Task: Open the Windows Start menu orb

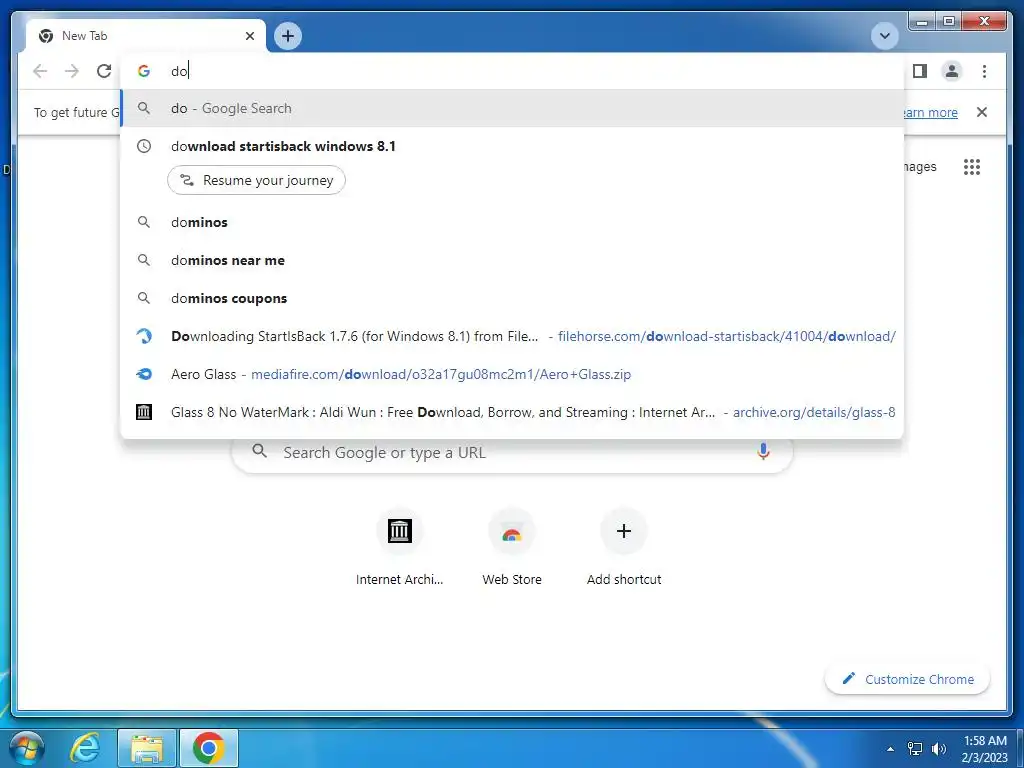Action: click(x=27, y=748)
